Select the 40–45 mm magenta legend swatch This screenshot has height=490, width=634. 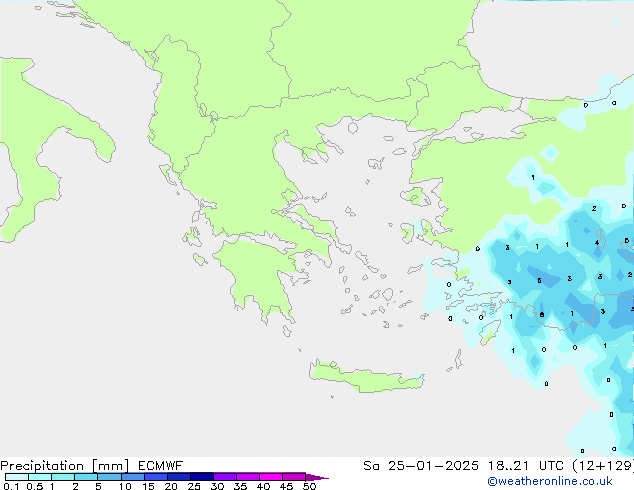[272, 477]
